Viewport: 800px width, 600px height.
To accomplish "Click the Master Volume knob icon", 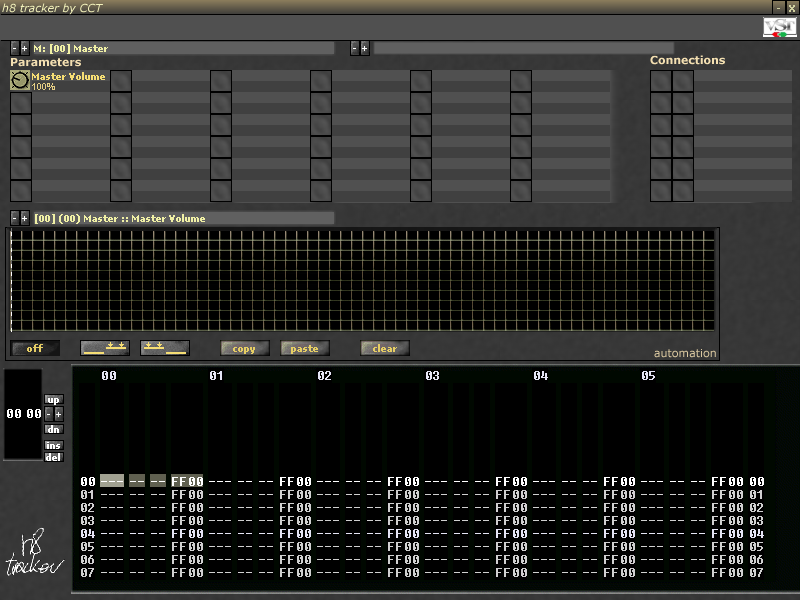I will (20, 81).
